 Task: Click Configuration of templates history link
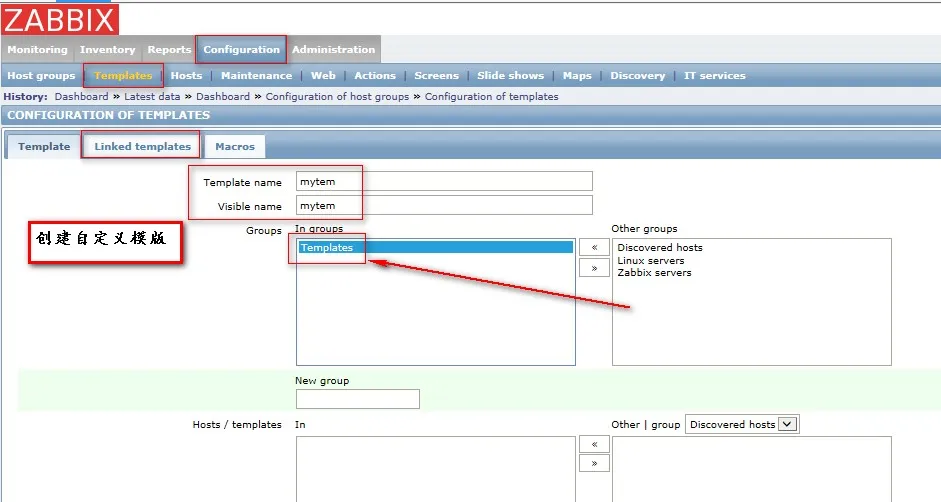point(492,97)
